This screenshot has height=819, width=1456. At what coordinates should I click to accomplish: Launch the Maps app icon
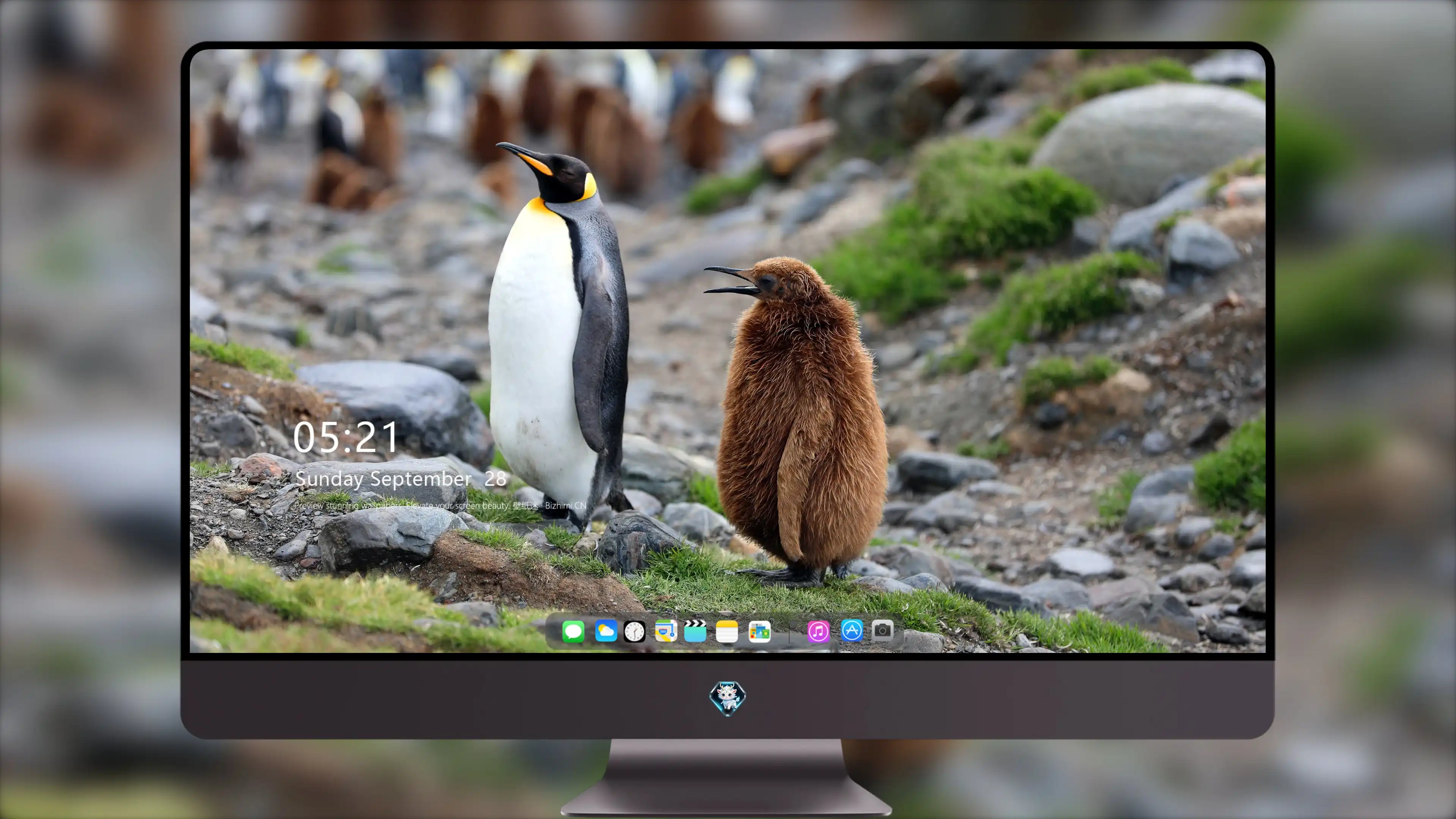point(666,631)
